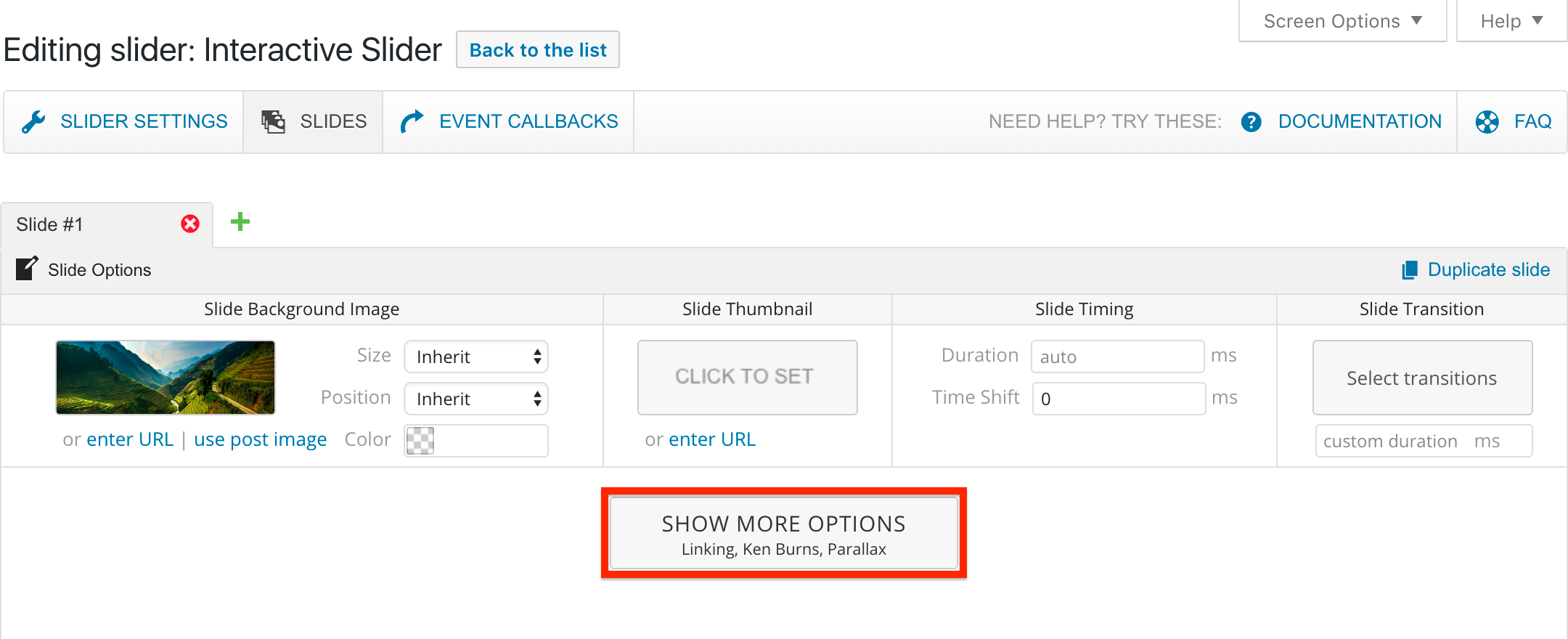Open the background Size dropdown
Viewport: 1568px width, 639px height.
476,357
